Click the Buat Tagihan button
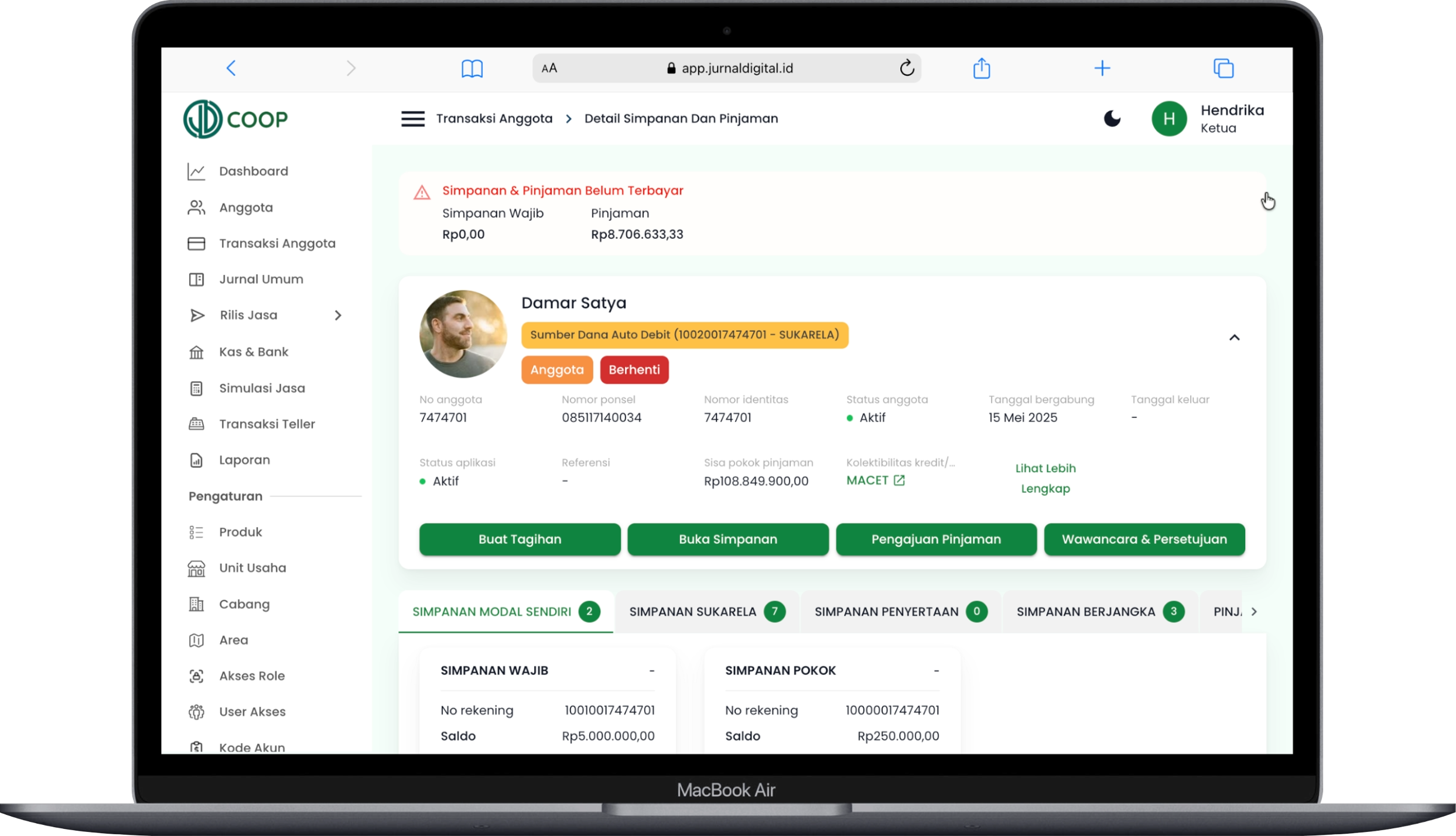1456x836 pixels. (519, 539)
